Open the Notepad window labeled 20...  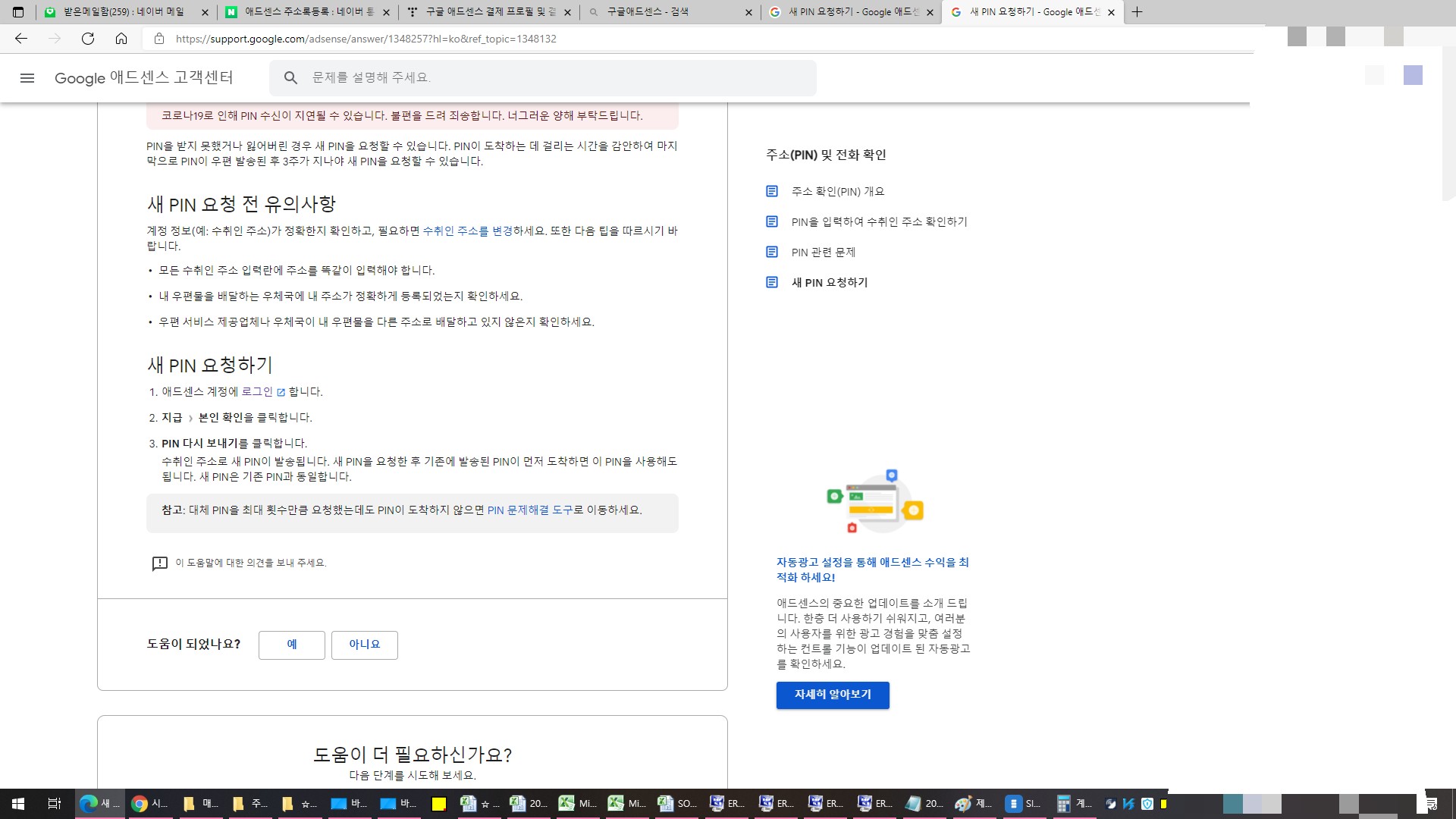coord(924,804)
